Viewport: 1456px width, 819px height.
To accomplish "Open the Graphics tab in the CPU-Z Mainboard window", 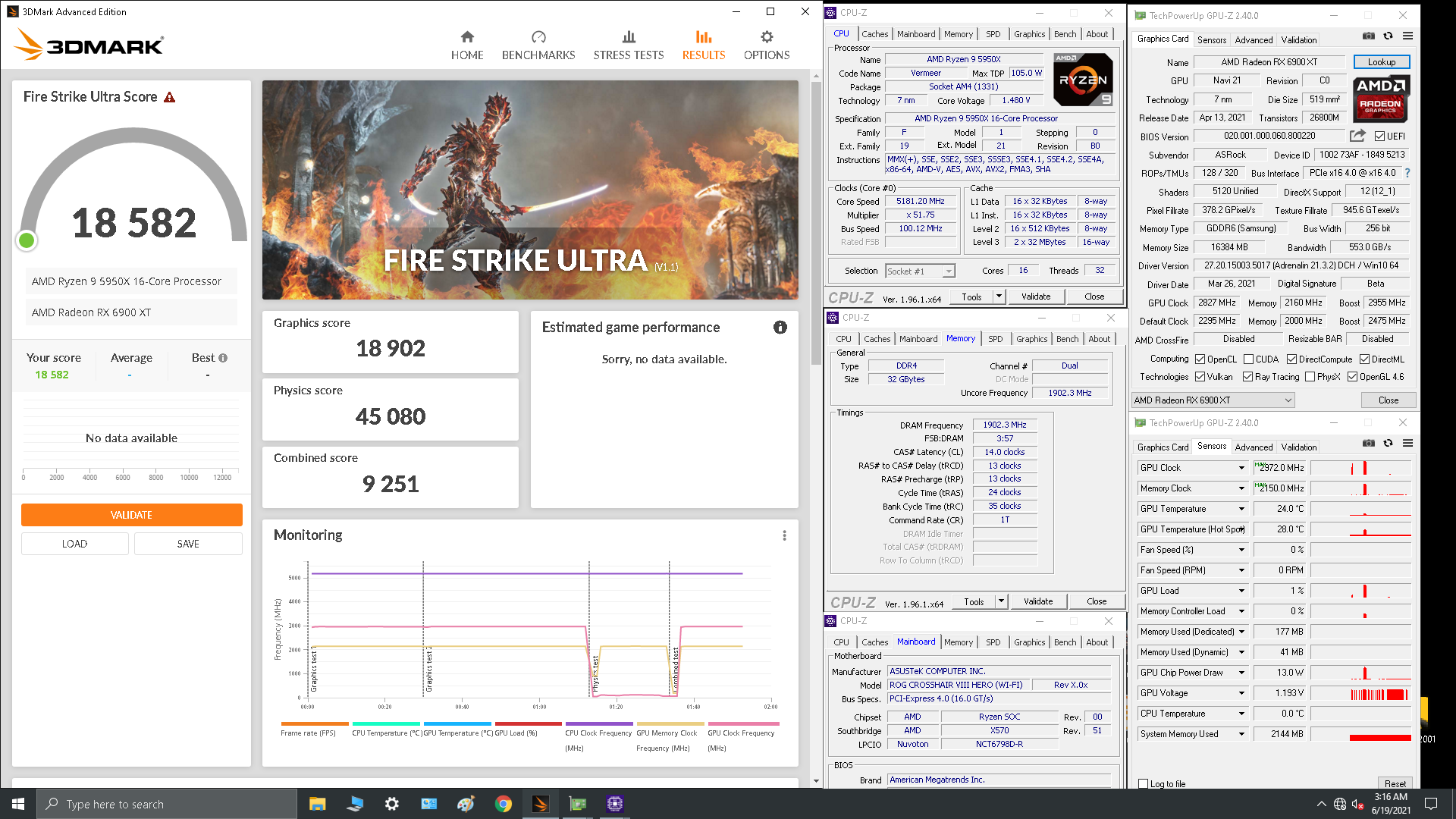I will click(1029, 642).
